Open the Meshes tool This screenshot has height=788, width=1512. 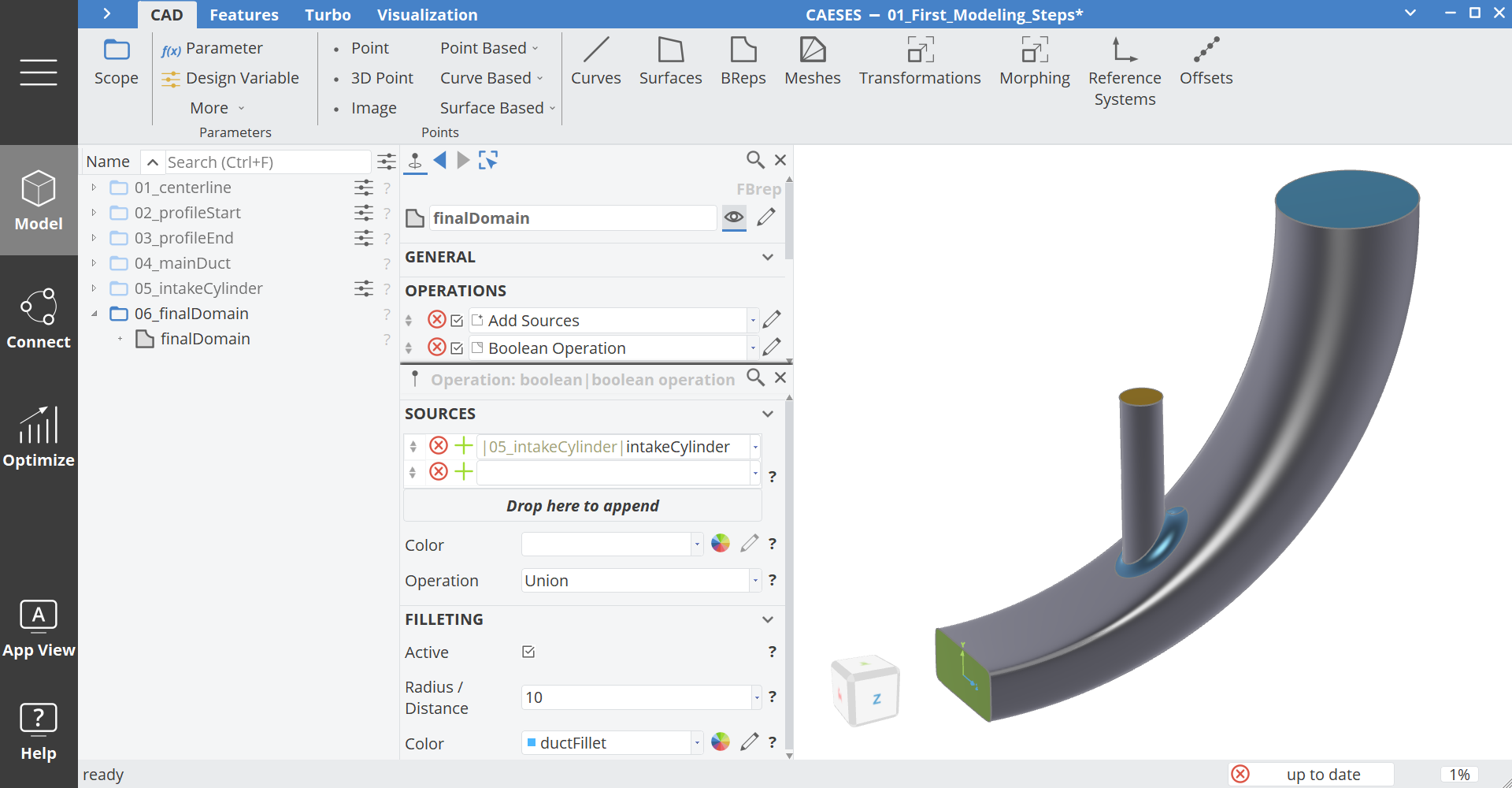[x=813, y=61]
